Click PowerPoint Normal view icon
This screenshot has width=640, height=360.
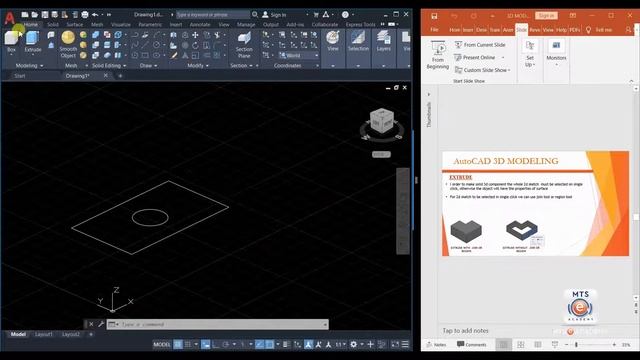coord(503,345)
